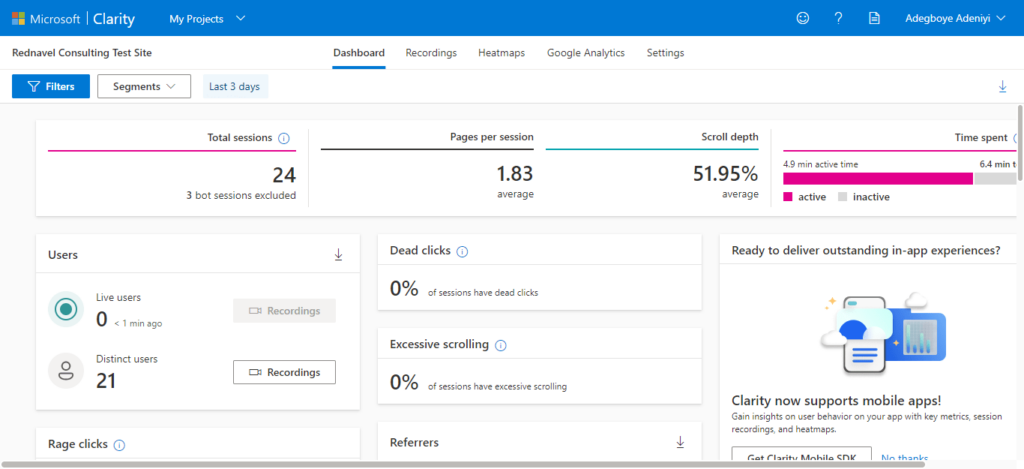Download dashboard using top-right download icon
1024x469 pixels.
pos(1002,87)
